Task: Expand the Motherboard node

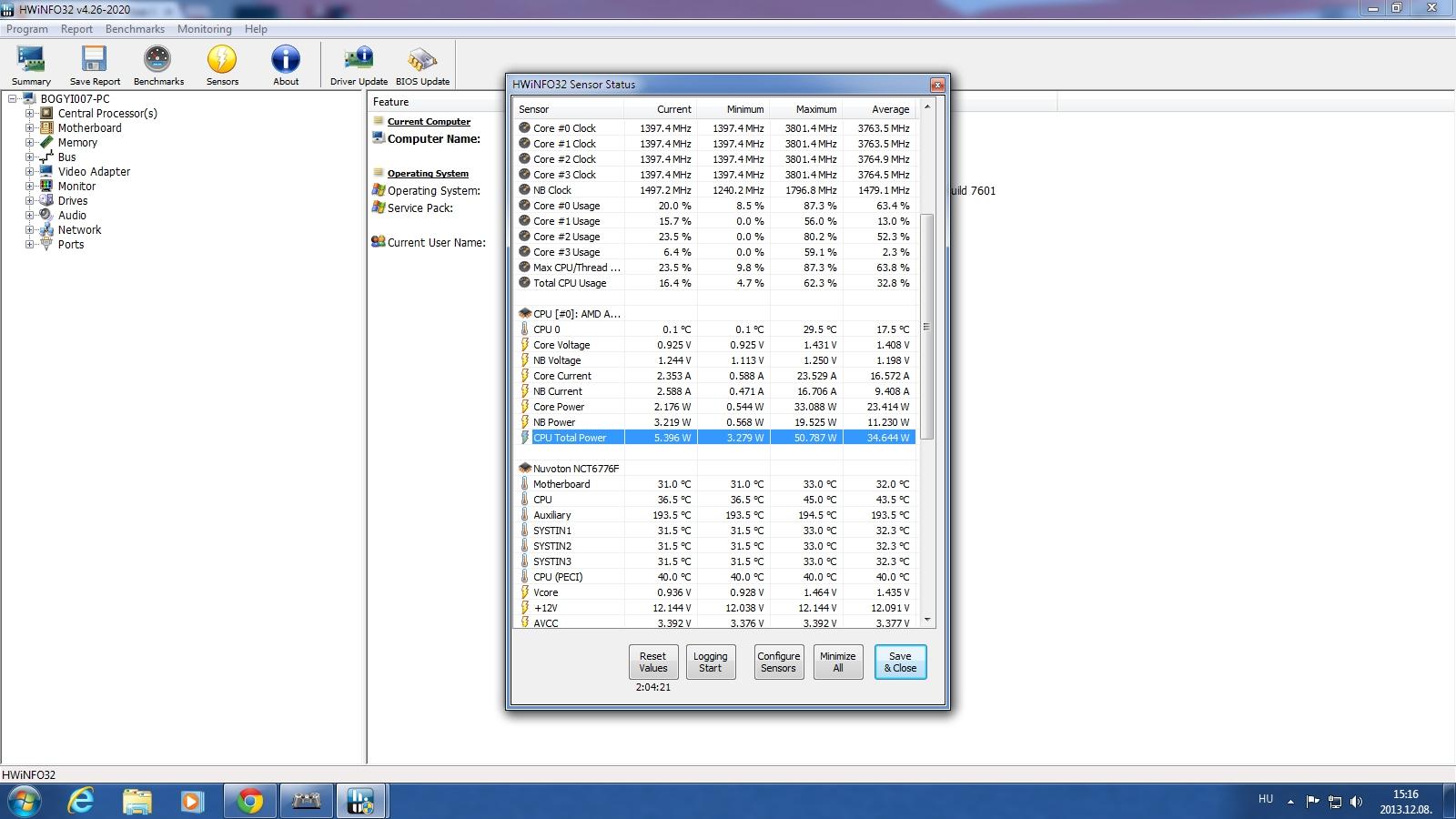Action: click(x=29, y=128)
